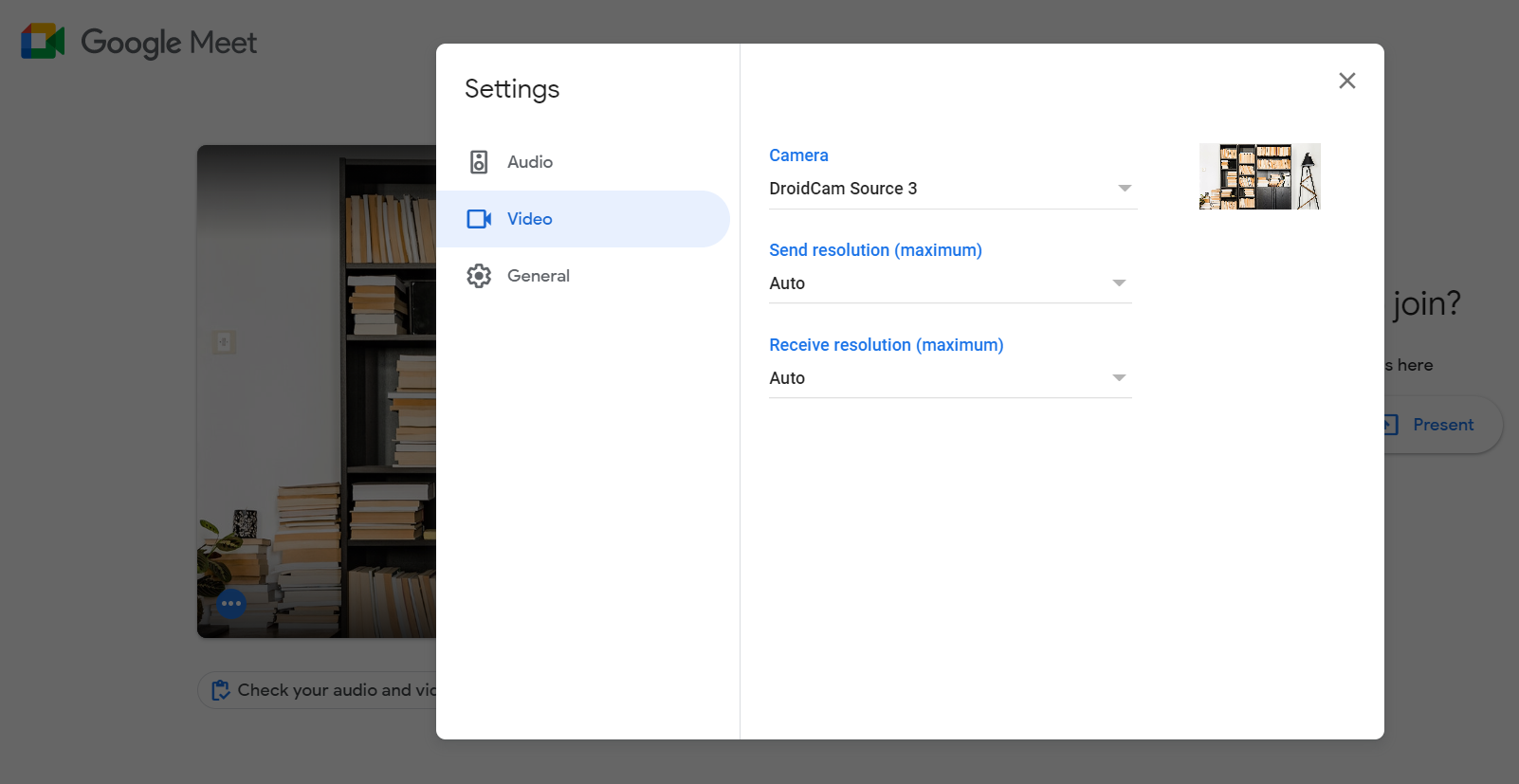The width and height of the screenshot is (1519, 784).
Task: Click the Google Meet logo icon
Action: pos(43,42)
